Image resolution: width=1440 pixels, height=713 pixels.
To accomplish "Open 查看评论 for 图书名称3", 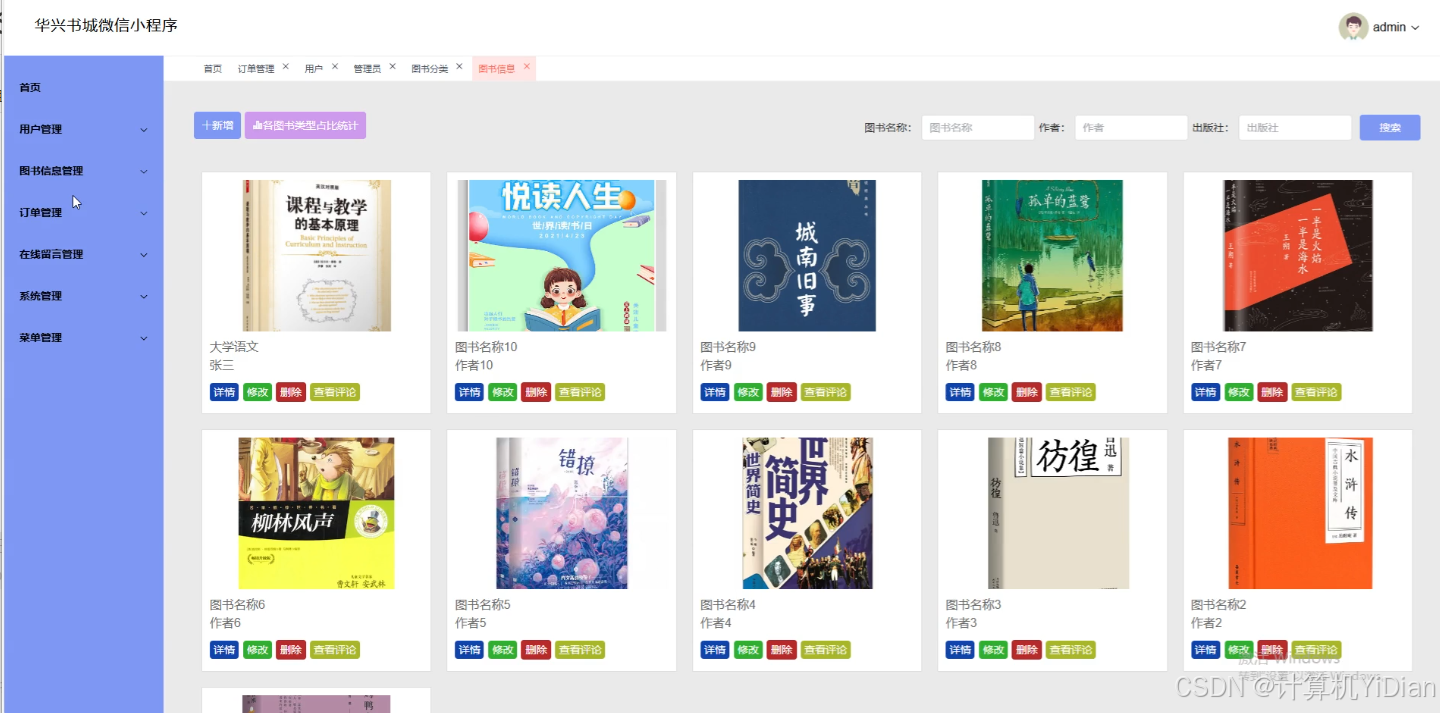I will click(1071, 650).
